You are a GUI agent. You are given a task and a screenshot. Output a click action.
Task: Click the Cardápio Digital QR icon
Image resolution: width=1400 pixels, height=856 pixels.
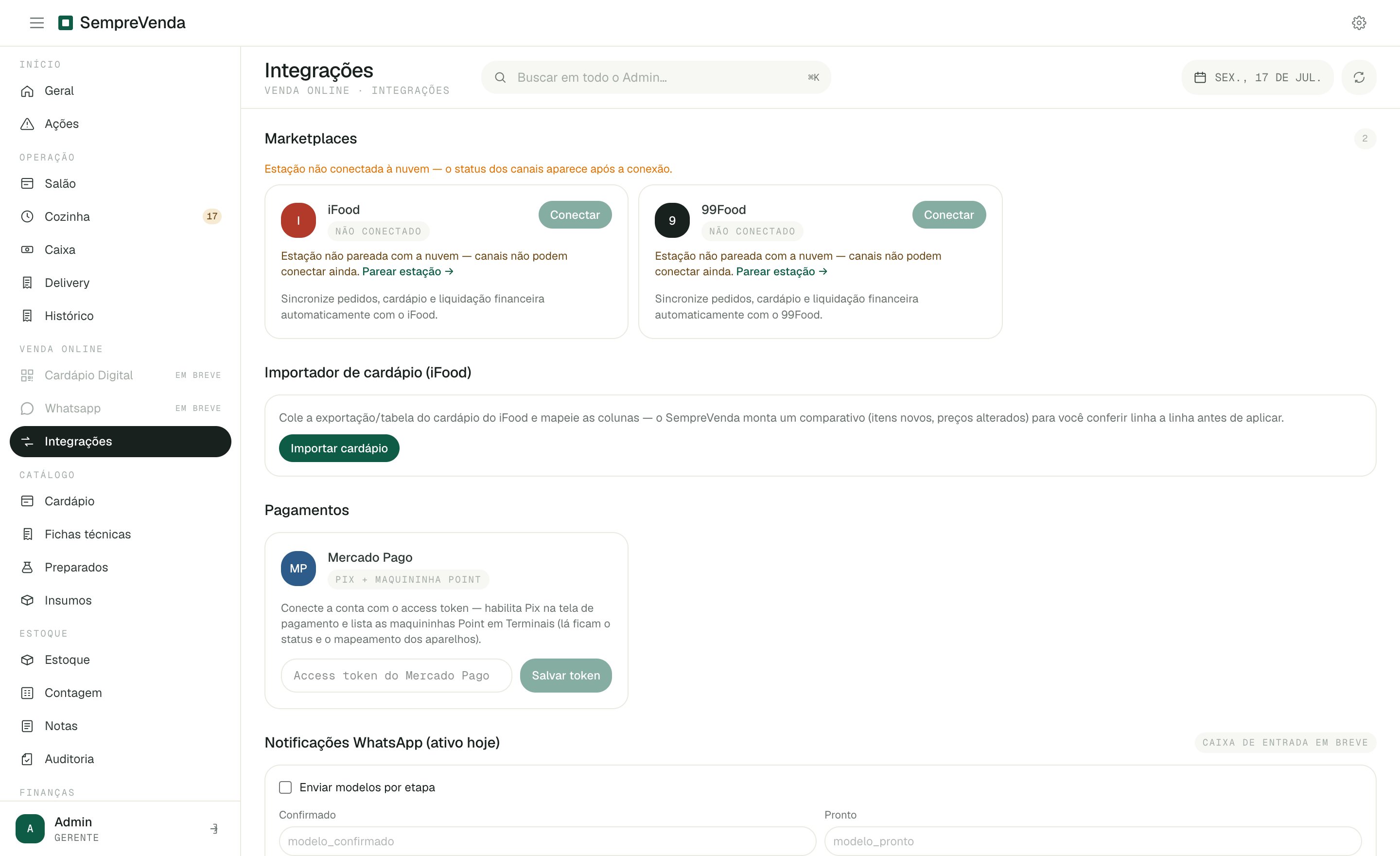pos(27,375)
